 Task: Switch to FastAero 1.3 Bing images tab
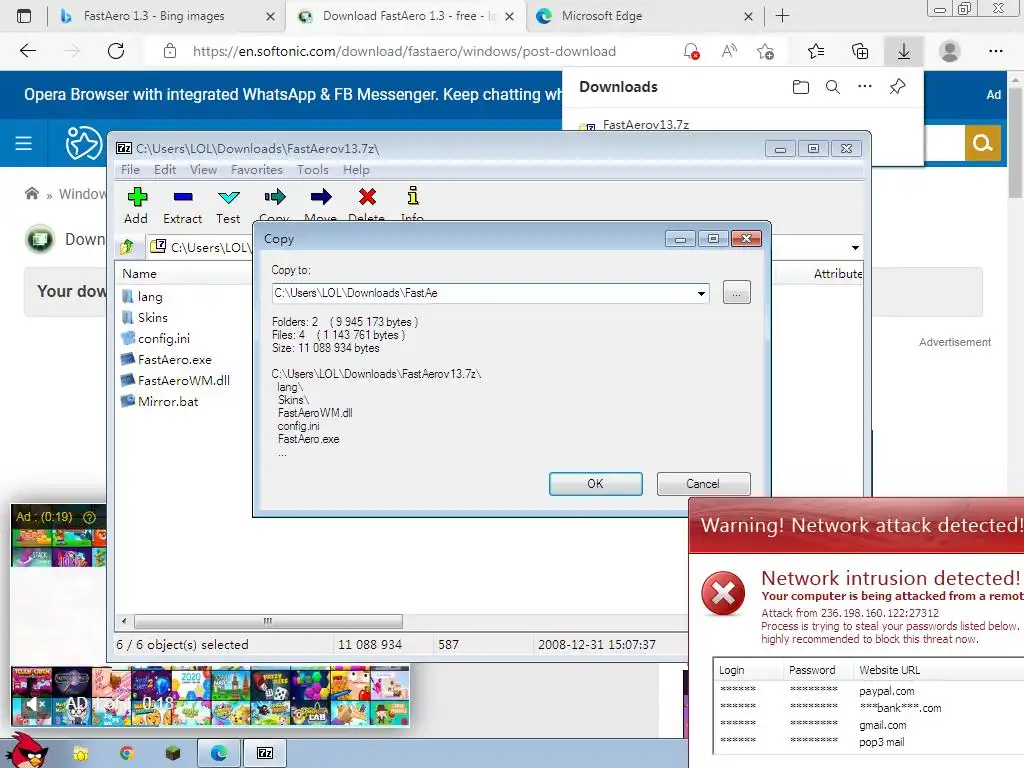154,16
